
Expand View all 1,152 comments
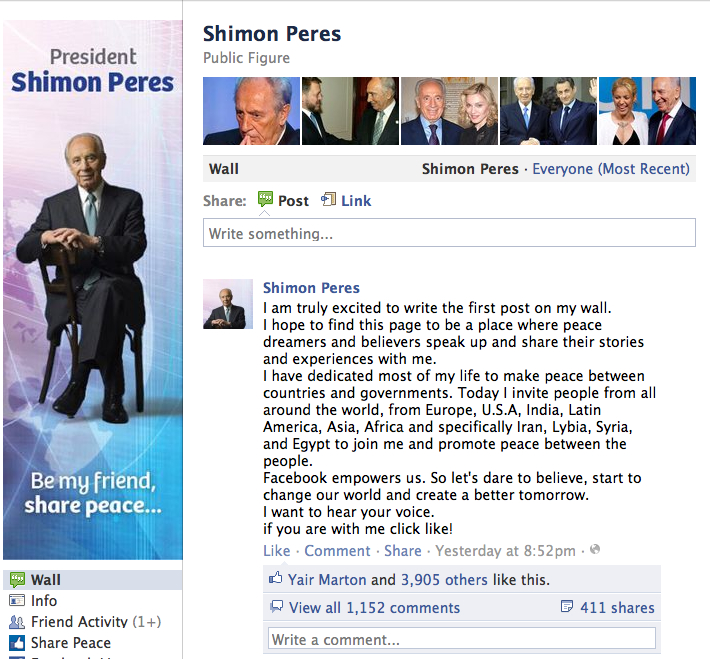[x=374, y=607]
